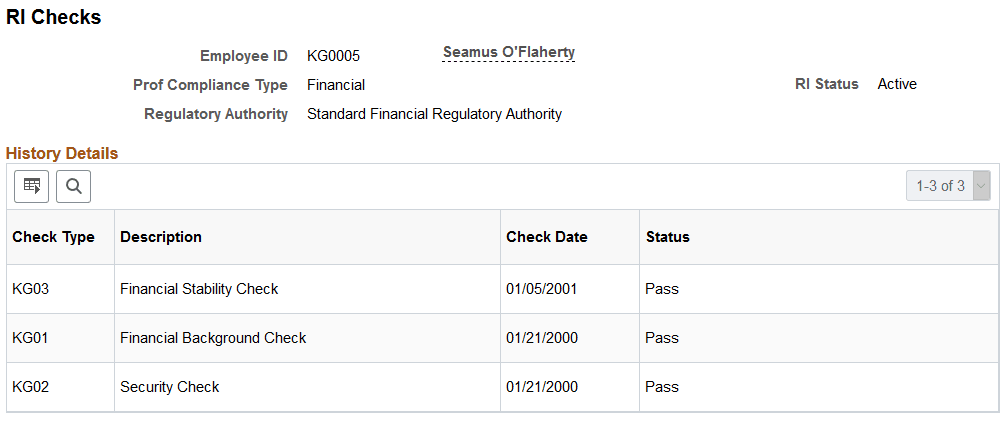The image size is (1007, 421).
Task: Expand the 1-3 of 3 row selector
Action: point(948,186)
